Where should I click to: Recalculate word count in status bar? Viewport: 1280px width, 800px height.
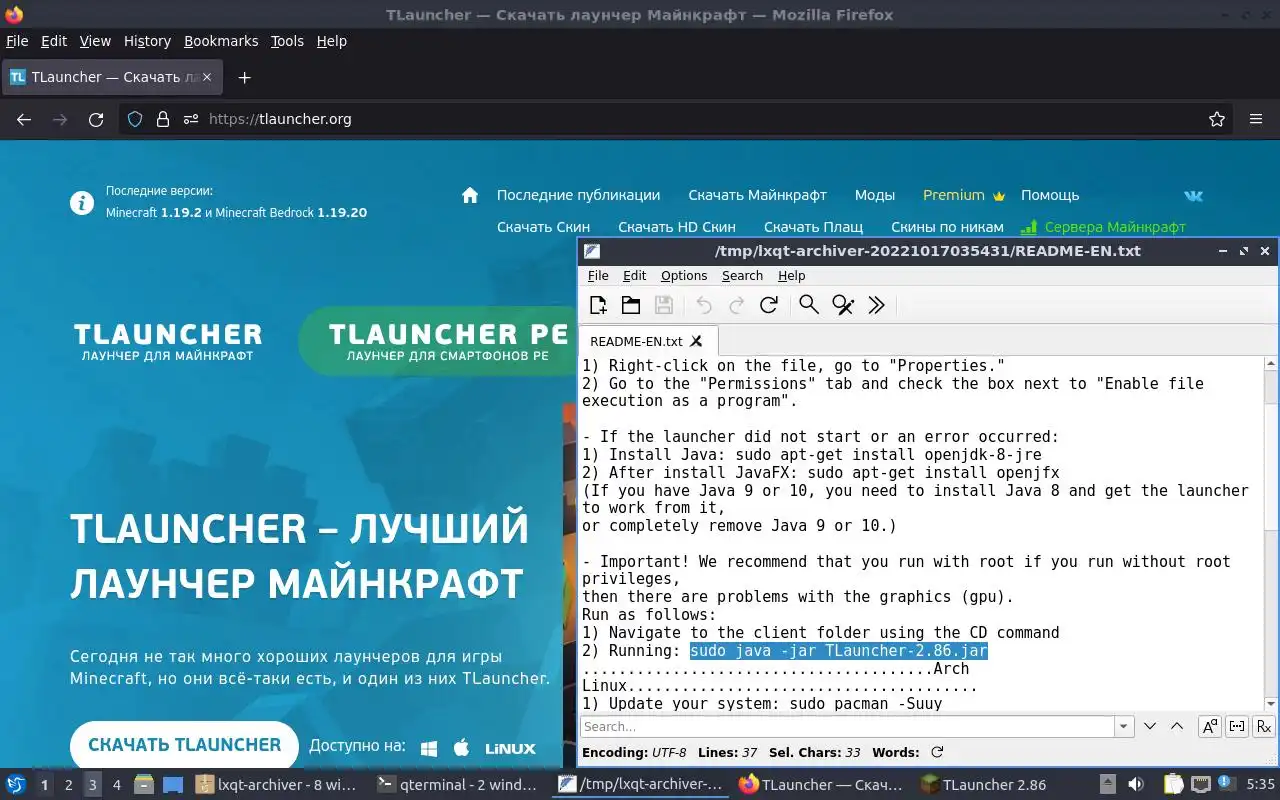[x=937, y=752]
